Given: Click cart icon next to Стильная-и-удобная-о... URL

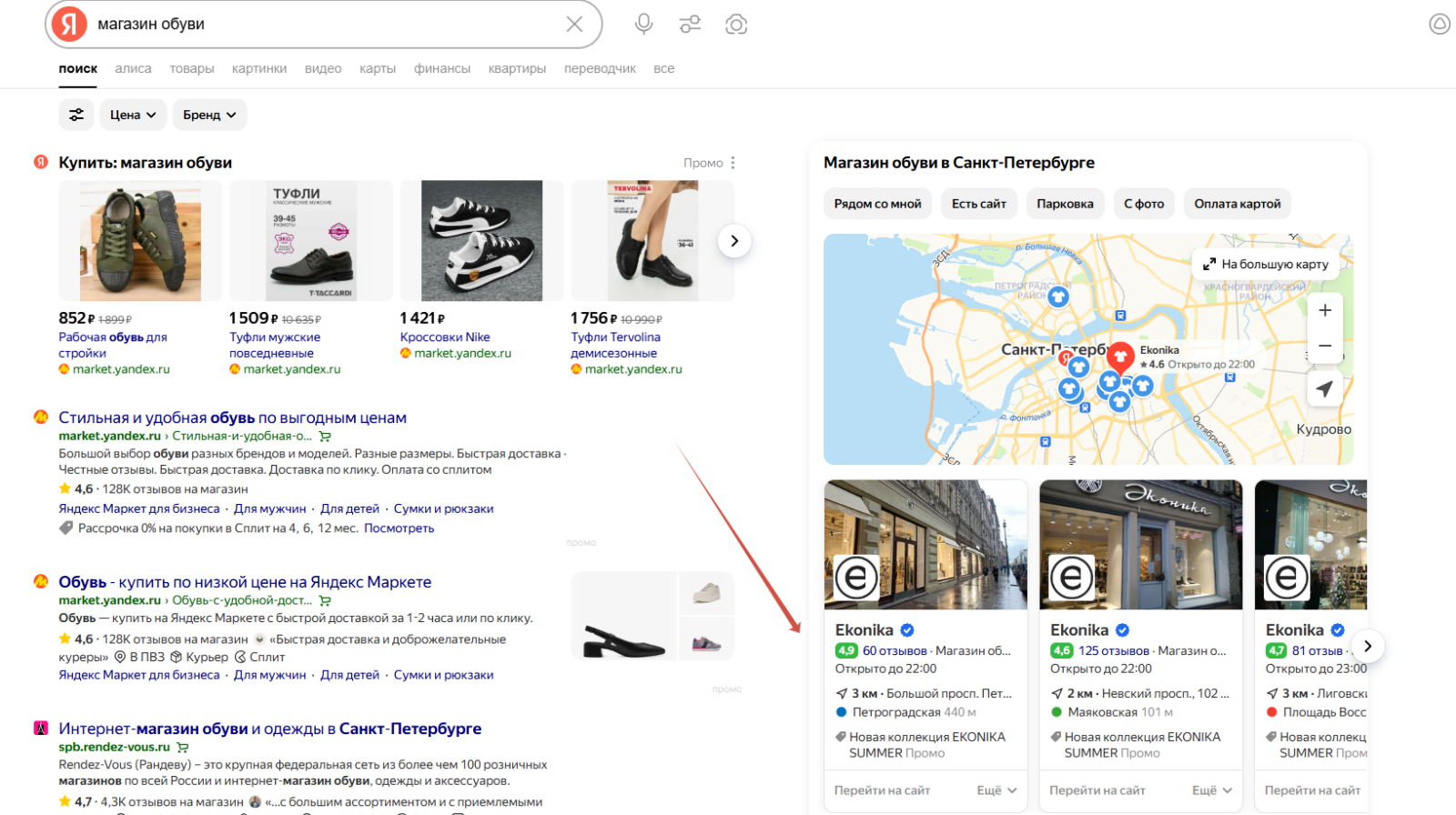Looking at the screenshot, I should 325,437.
